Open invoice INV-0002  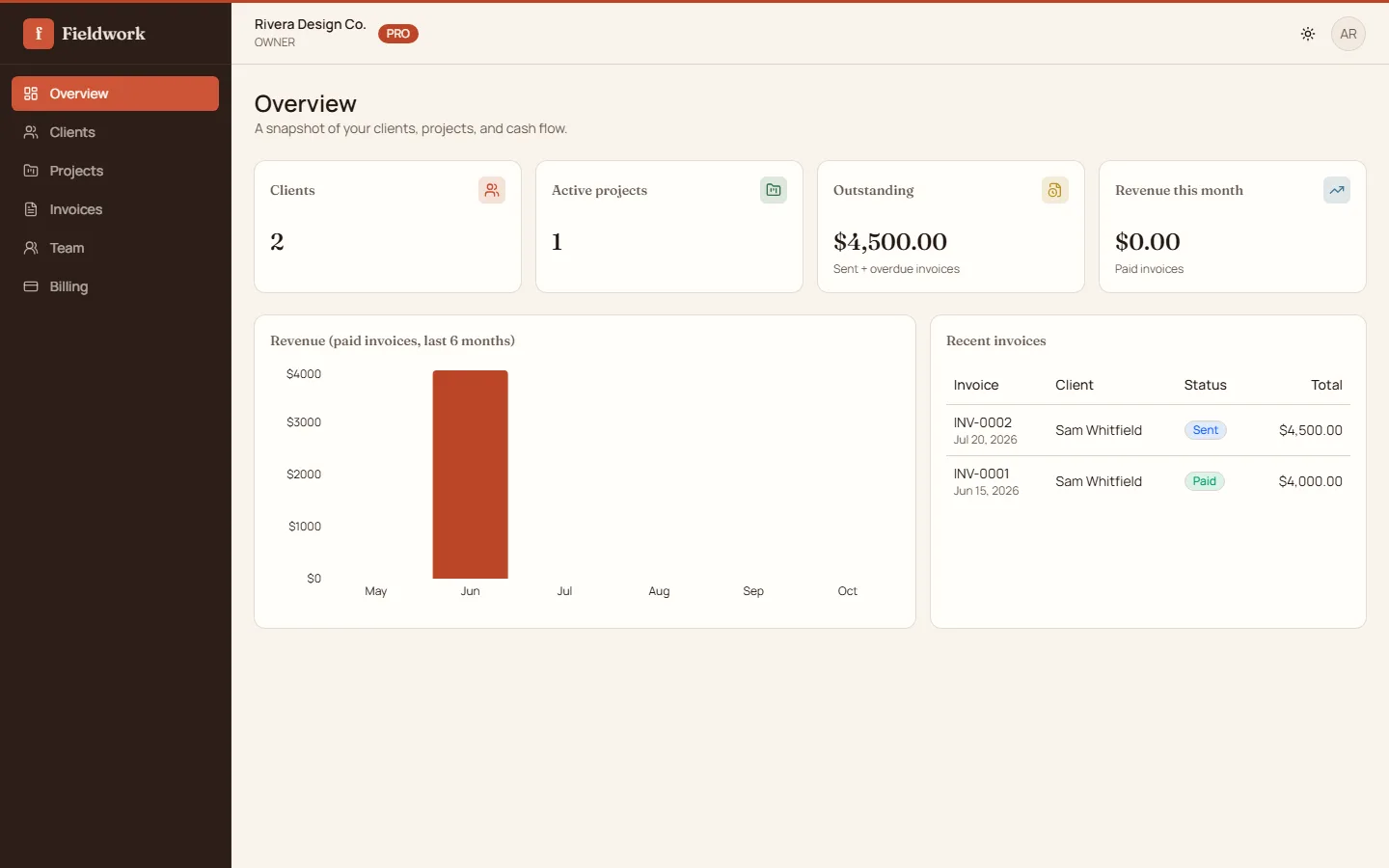tap(983, 422)
